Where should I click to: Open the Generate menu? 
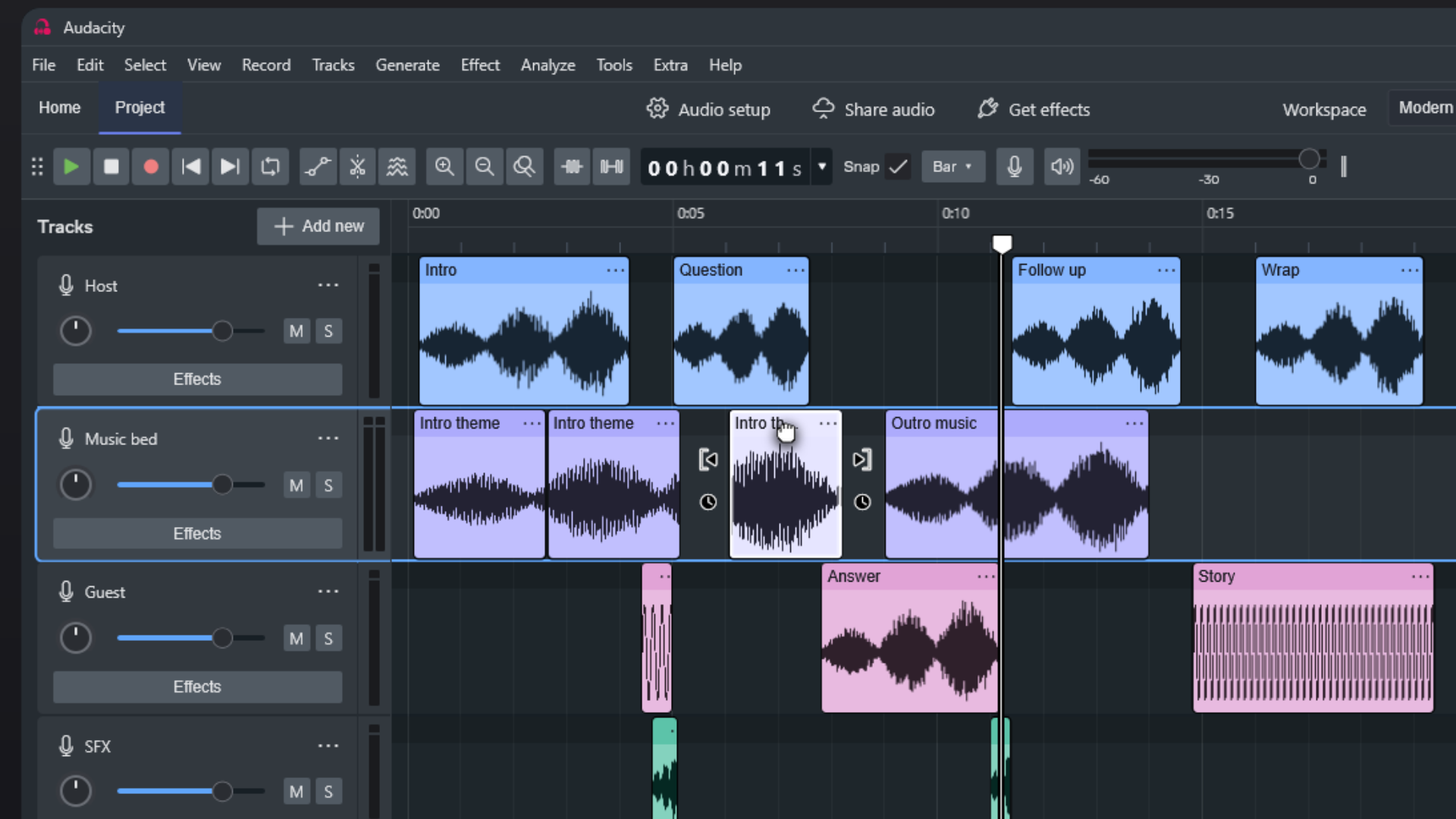click(407, 65)
